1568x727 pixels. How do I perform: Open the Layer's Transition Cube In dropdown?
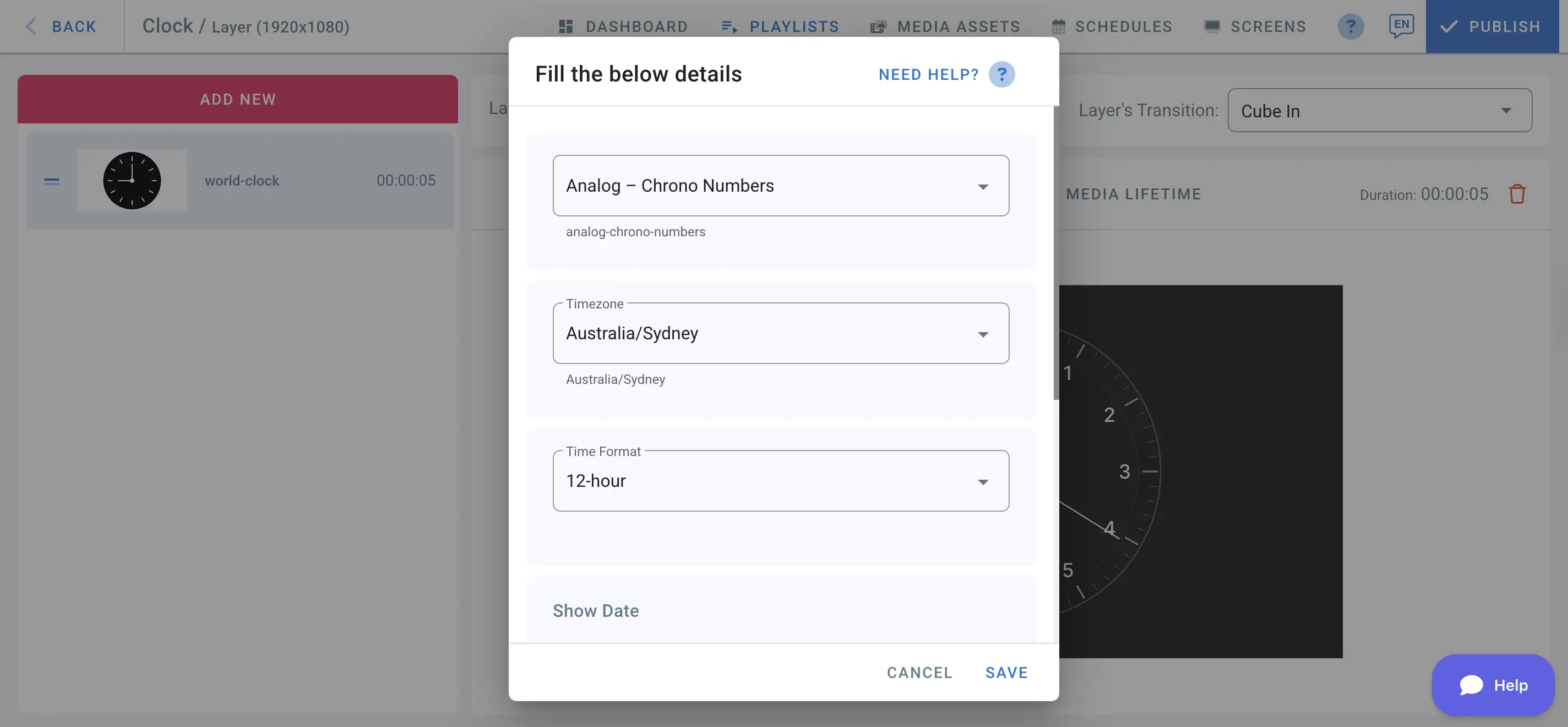pos(1379,111)
